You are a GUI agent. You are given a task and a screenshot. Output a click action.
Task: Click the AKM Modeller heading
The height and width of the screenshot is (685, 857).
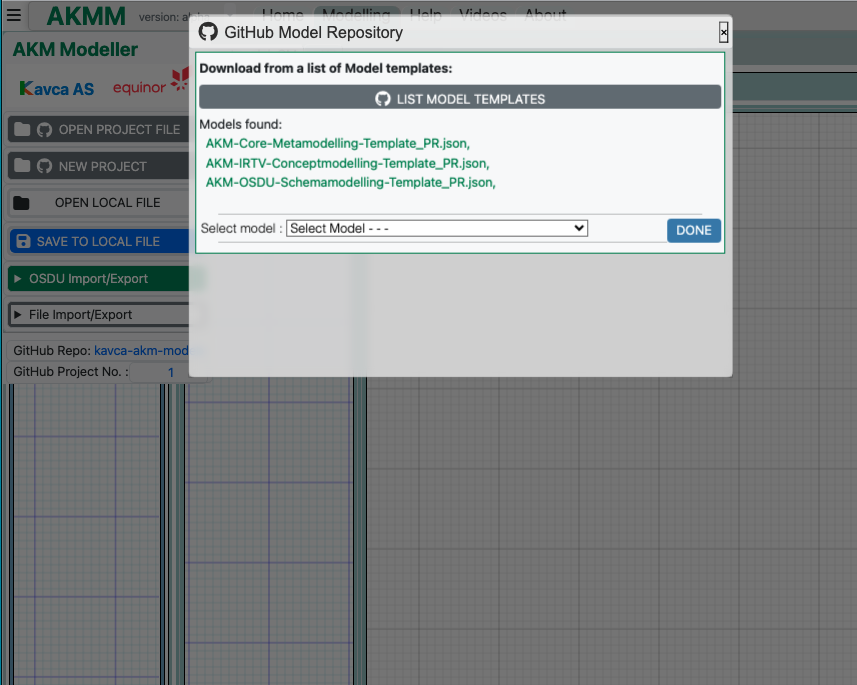click(x=75, y=50)
